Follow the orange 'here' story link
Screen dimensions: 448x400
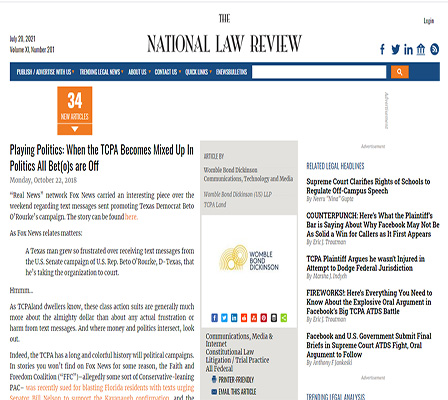click(131, 217)
